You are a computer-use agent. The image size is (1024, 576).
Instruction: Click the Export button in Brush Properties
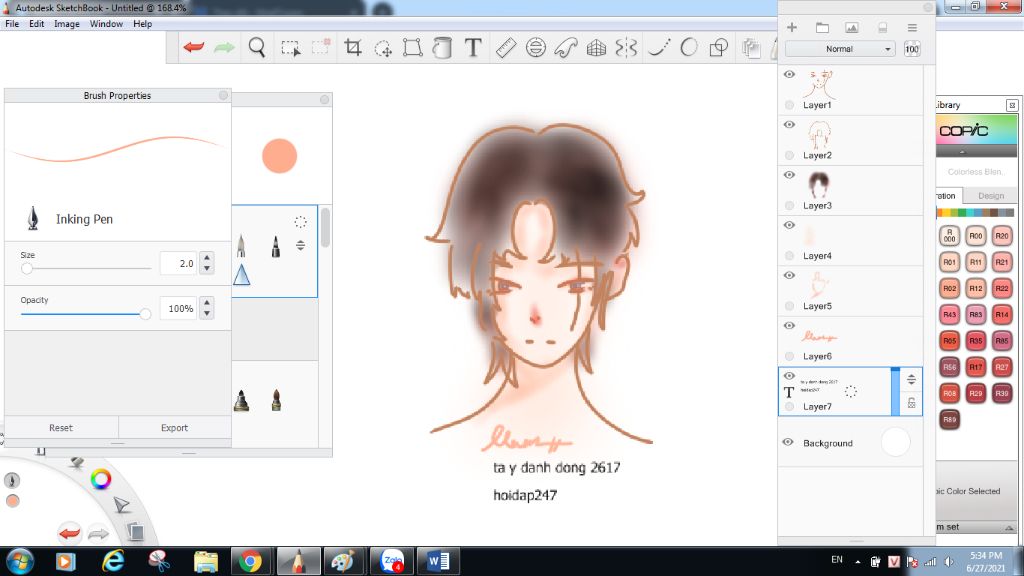click(x=174, y=428)
